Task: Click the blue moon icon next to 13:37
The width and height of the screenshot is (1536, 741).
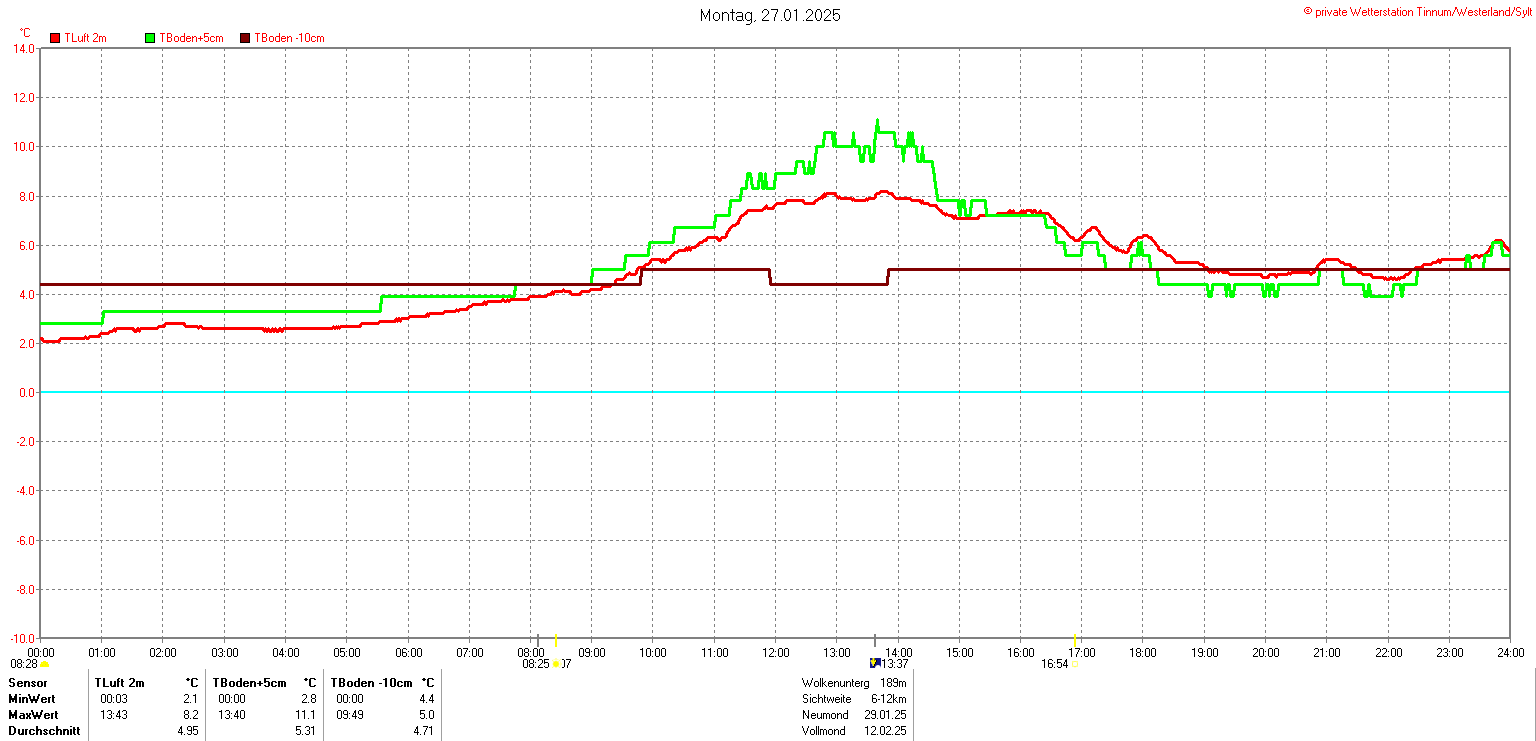Action: (x=875, y=663)
